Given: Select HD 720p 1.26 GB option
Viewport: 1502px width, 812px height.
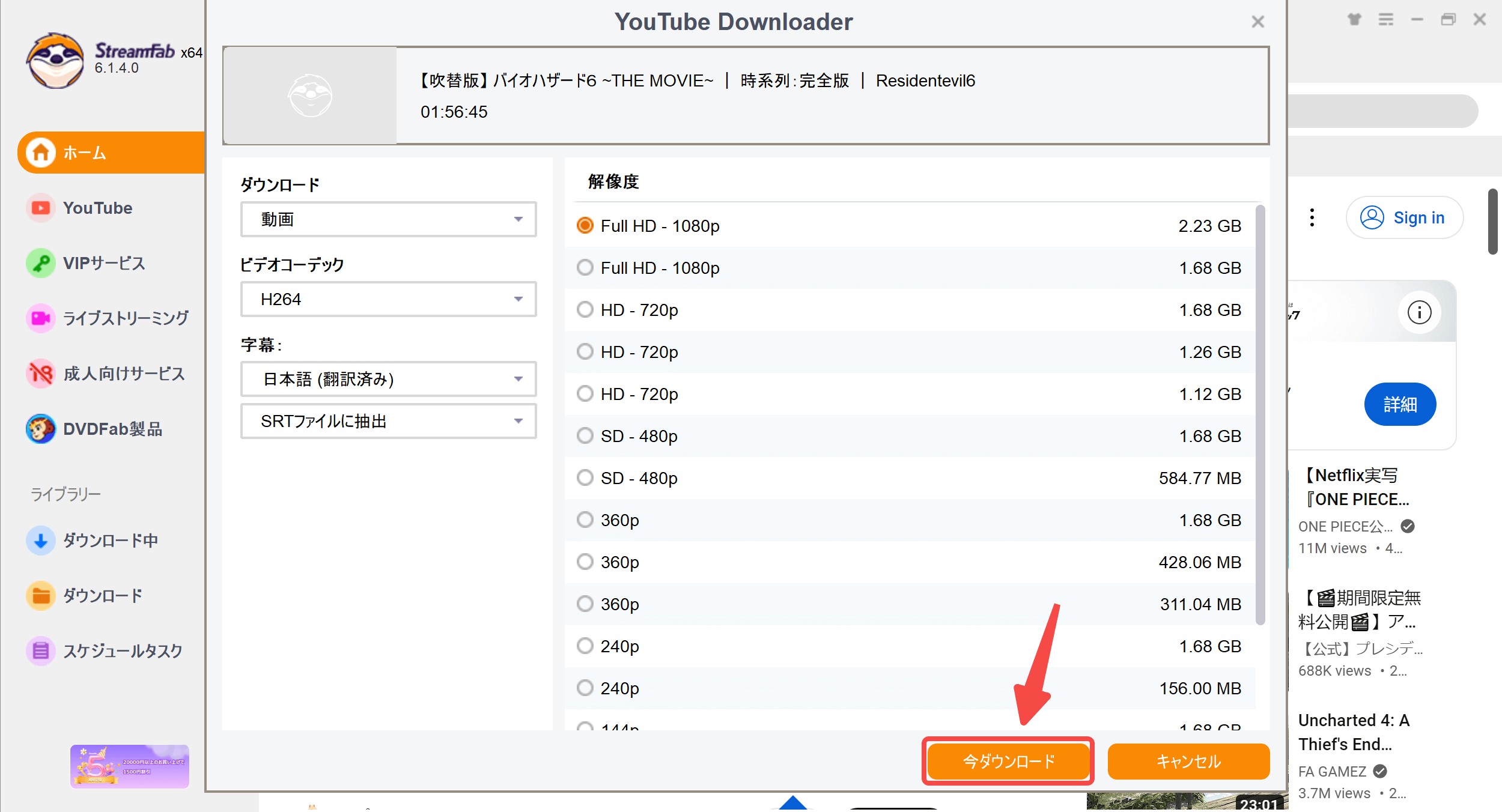Looking at the screenshot, I should [910, 352].
